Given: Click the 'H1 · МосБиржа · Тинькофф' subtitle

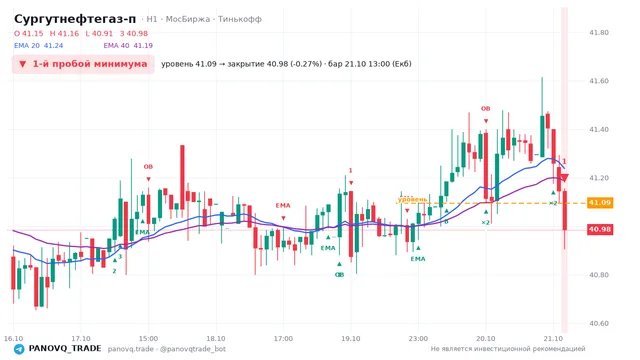Looking at the screenshot, I should (x=204, y=19).
